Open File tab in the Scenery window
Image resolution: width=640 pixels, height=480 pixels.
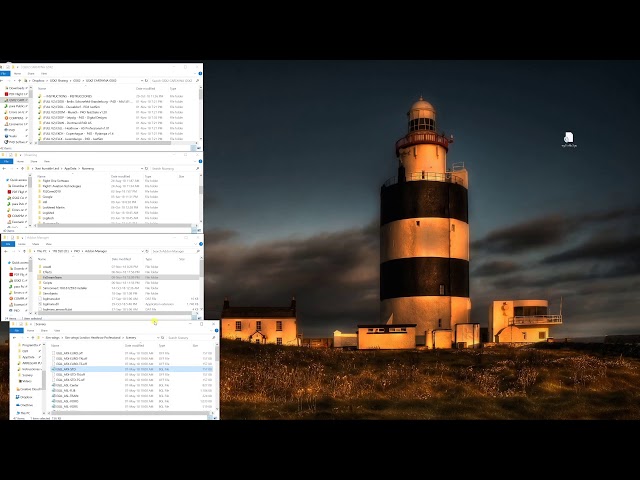click(16, 330)
